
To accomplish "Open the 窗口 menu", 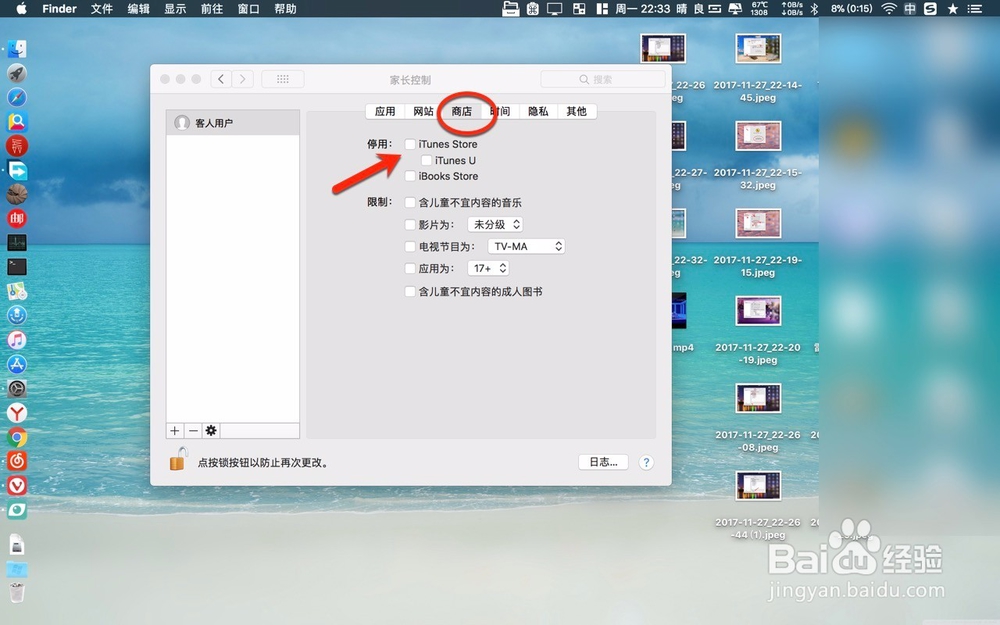I will [x=249, y=8].
